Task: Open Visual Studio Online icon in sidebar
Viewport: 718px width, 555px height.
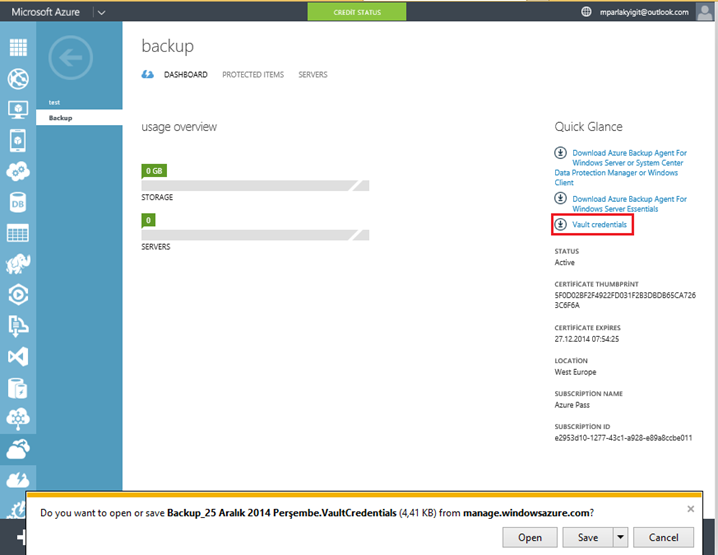Action: pos(18,357)
